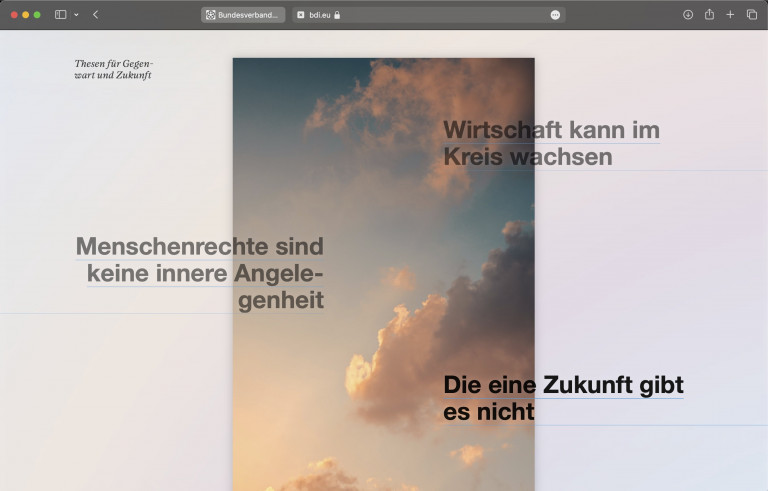Close the Safari window
The height and width of the screenshot is (491, 768).
click(x=15, y=15)
